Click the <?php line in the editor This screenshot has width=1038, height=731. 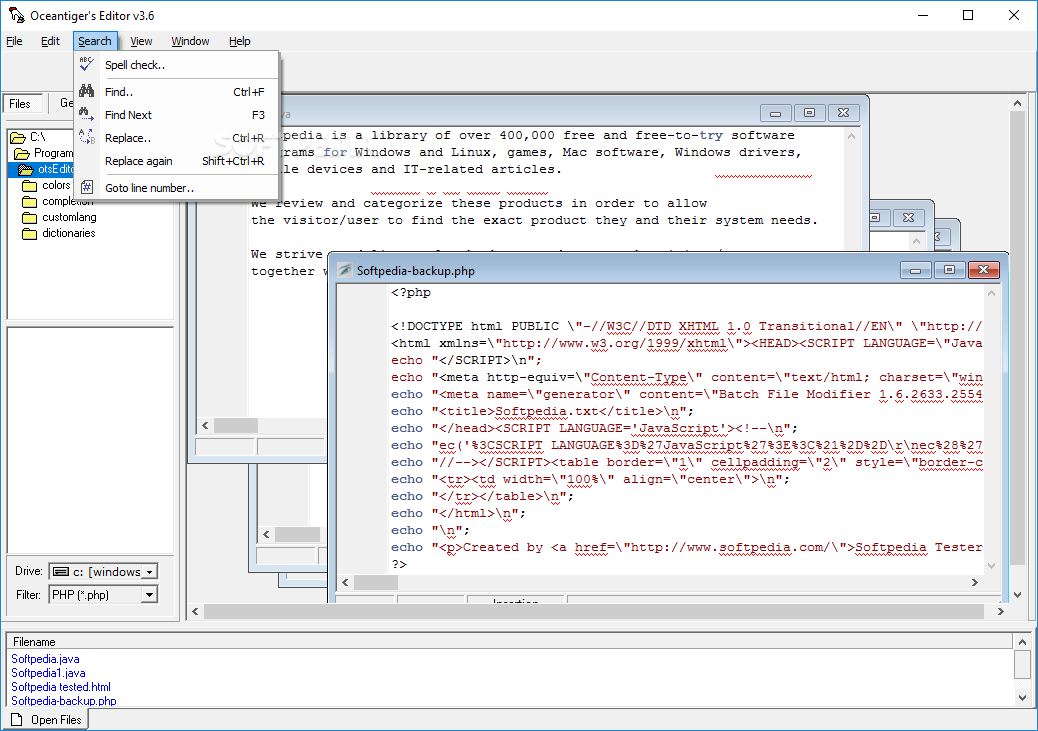[x=411, y=292]
